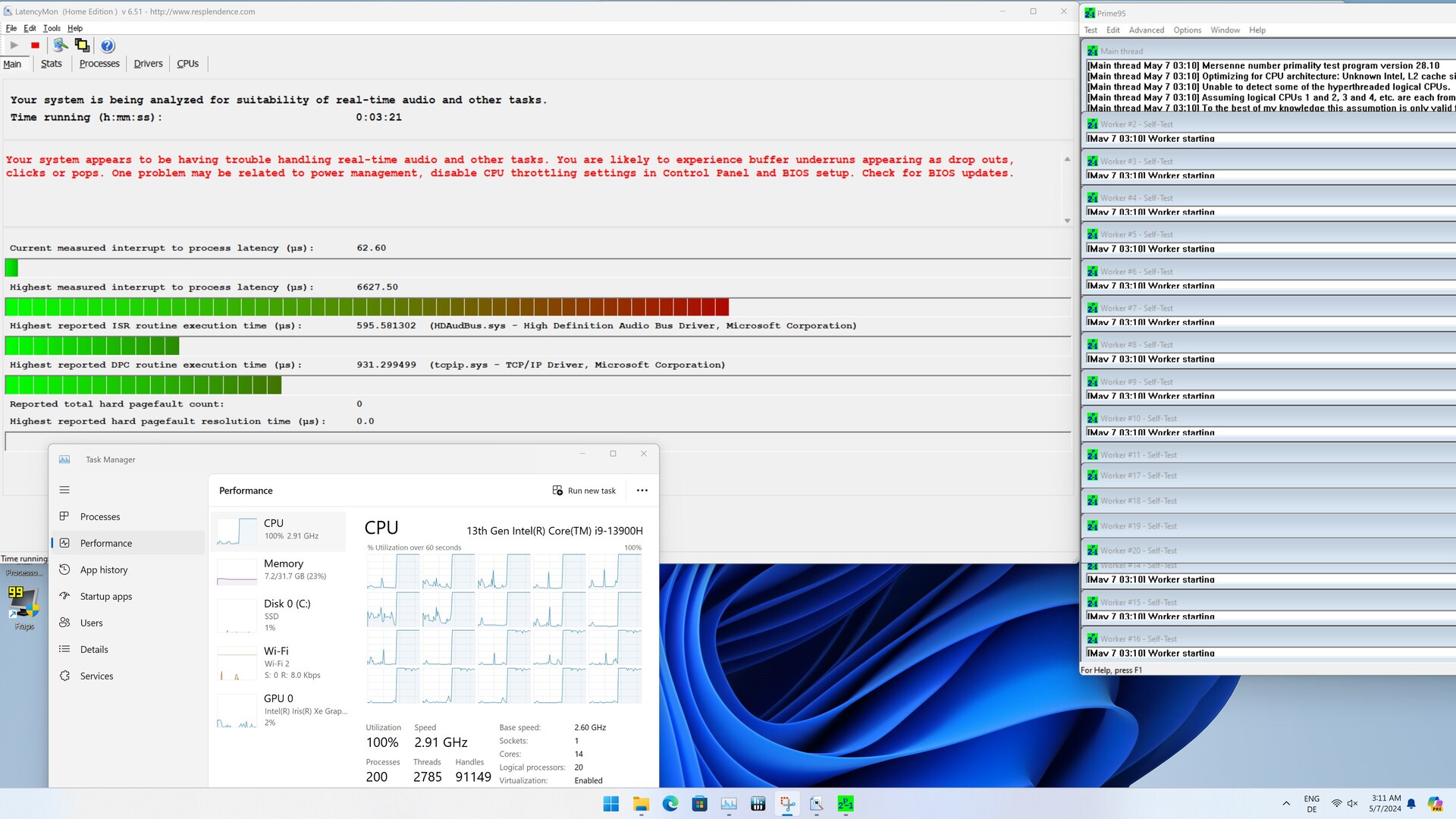
Task: Switch to the Drivers tab
Action: (x=148, y=64)
